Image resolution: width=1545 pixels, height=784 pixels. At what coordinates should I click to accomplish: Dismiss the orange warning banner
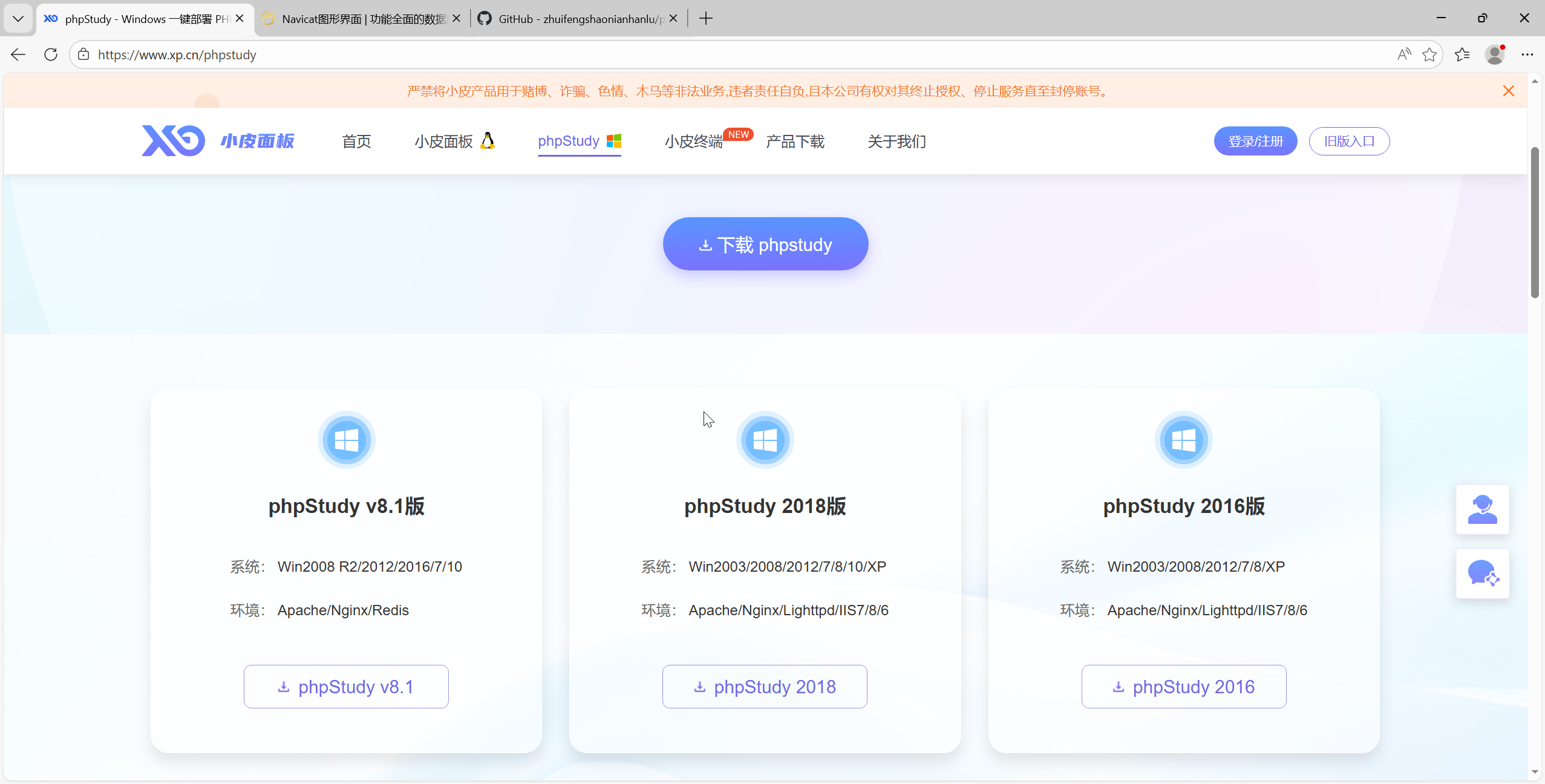click(x=1509, y=91)
